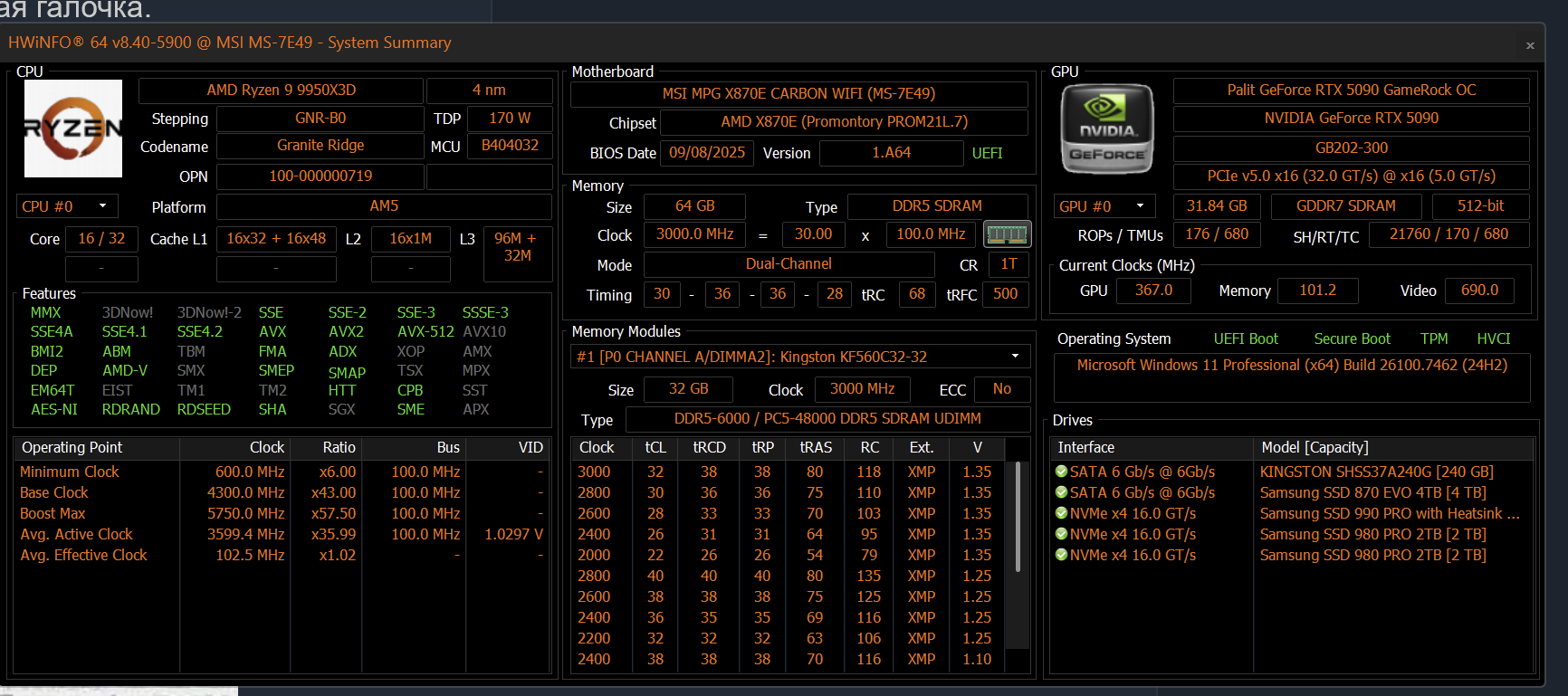Select the Avg. Active Clock row

click(x=282, y=534)
